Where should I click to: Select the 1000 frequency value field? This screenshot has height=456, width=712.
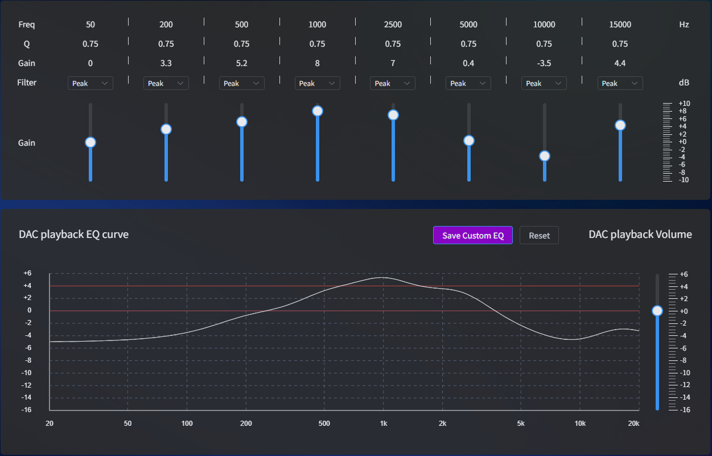pos(317,25)
